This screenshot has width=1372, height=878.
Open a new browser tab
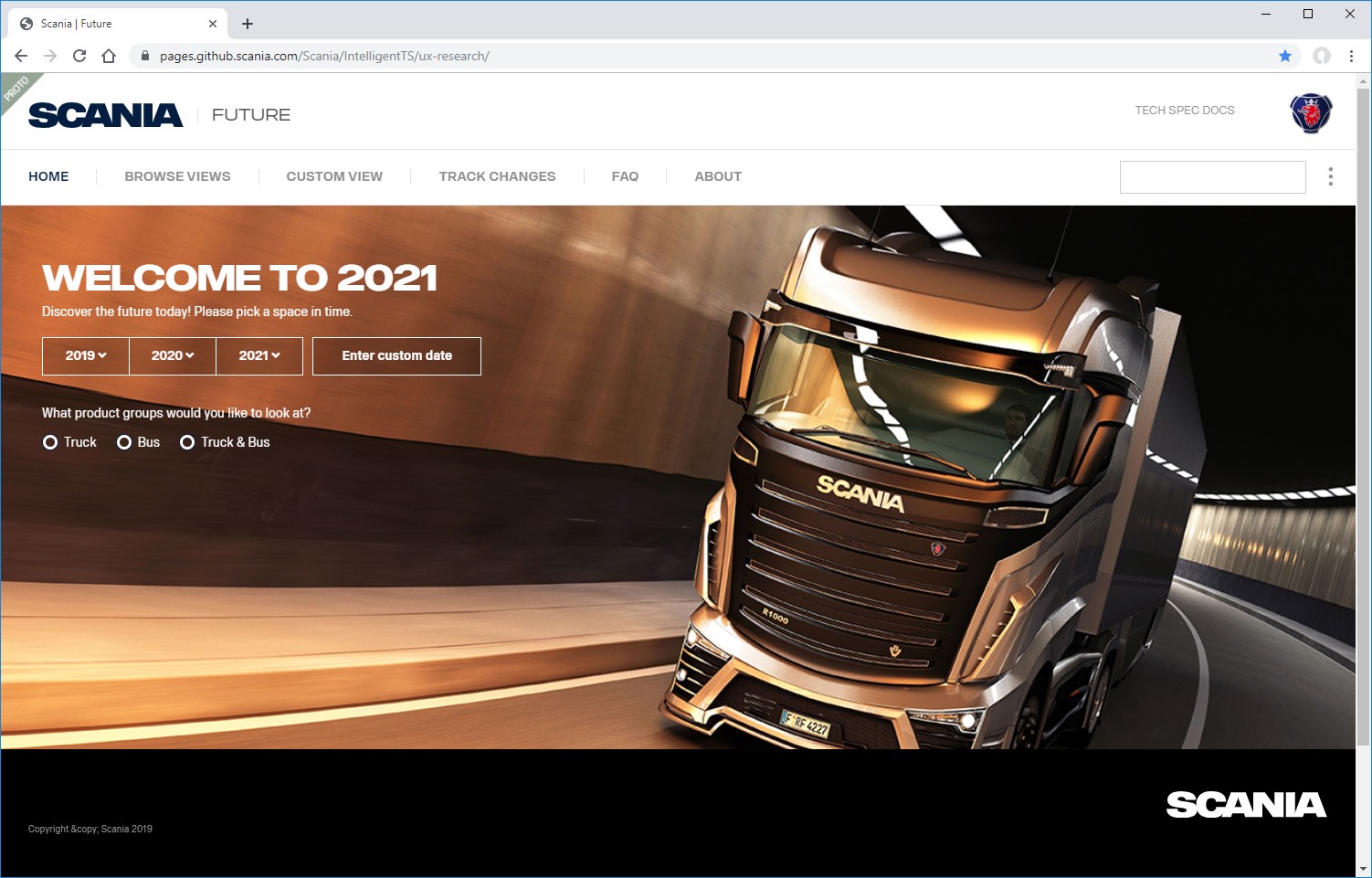click(248, 24)
